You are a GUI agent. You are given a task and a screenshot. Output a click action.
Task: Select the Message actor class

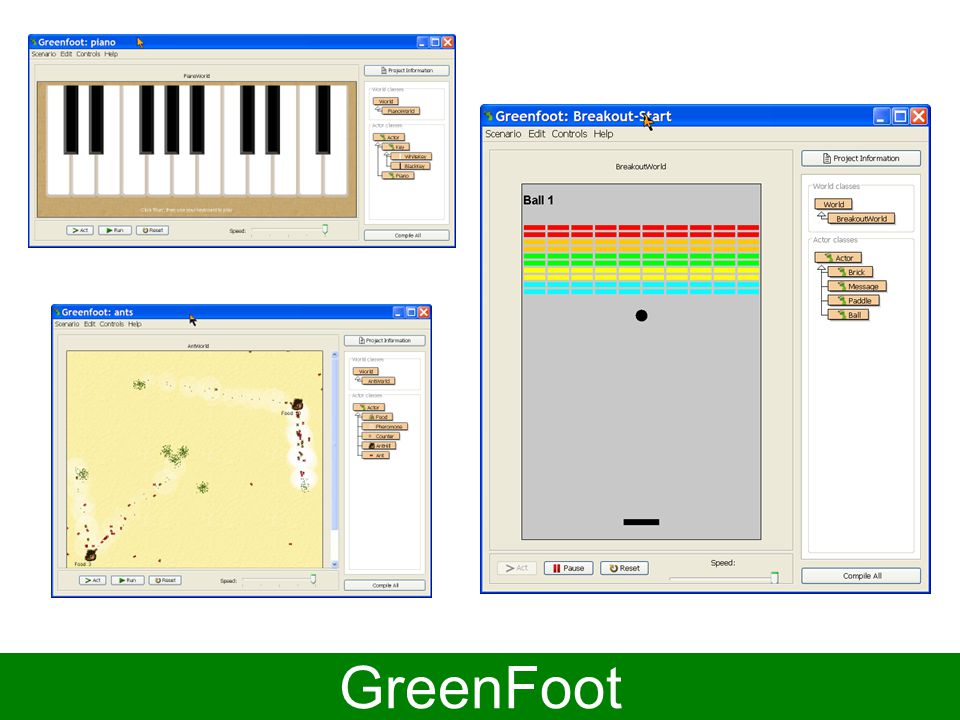coord(857,286)
